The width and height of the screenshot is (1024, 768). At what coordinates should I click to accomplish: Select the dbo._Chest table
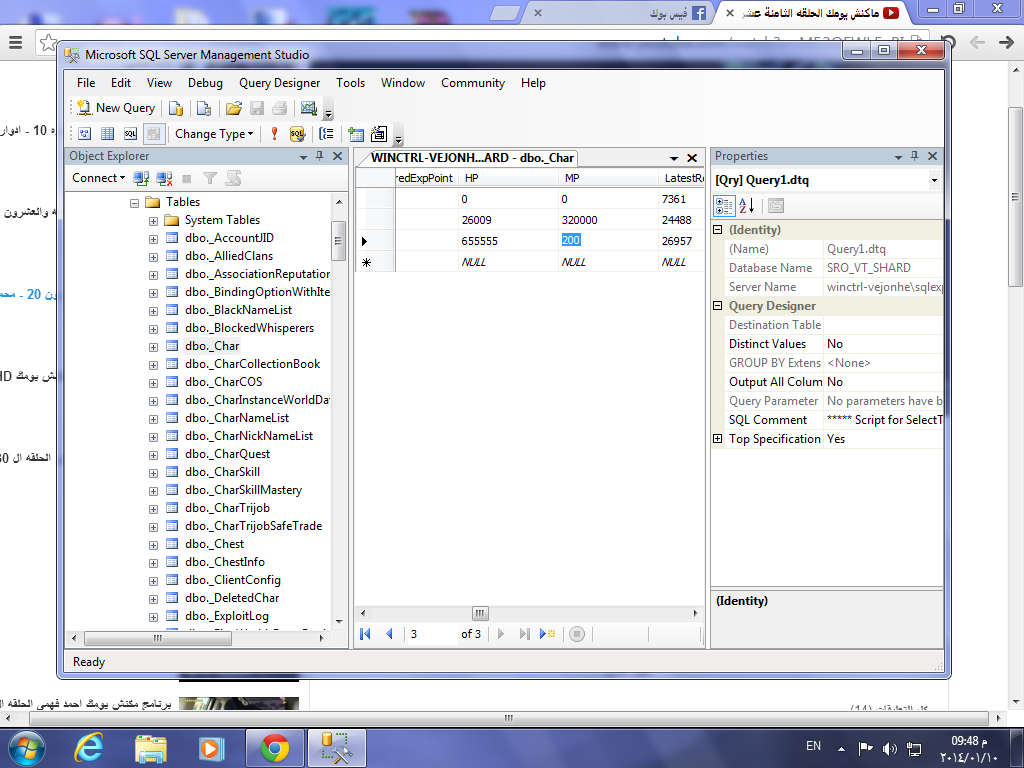pos(214,543)
